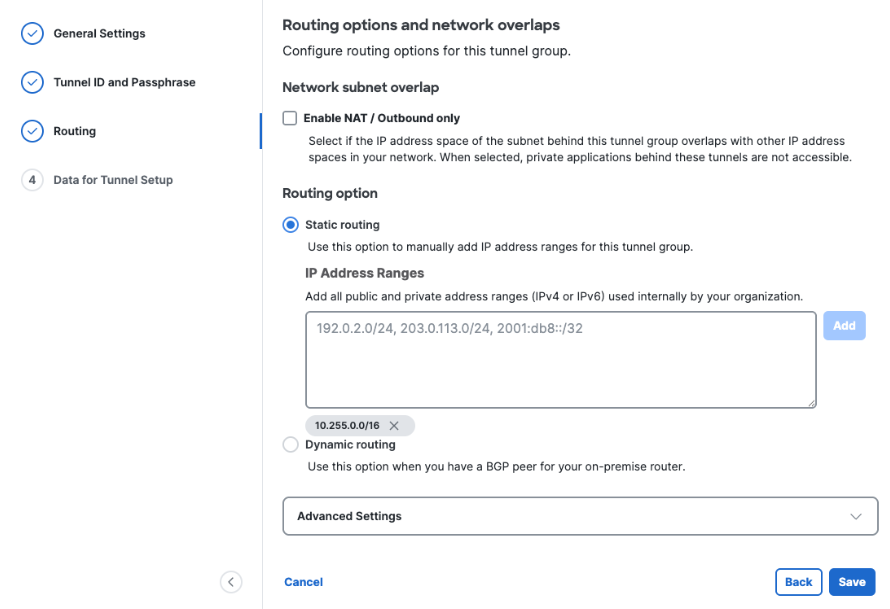
Task: Expand the Advanced Settings section
Action: (580, 516)
